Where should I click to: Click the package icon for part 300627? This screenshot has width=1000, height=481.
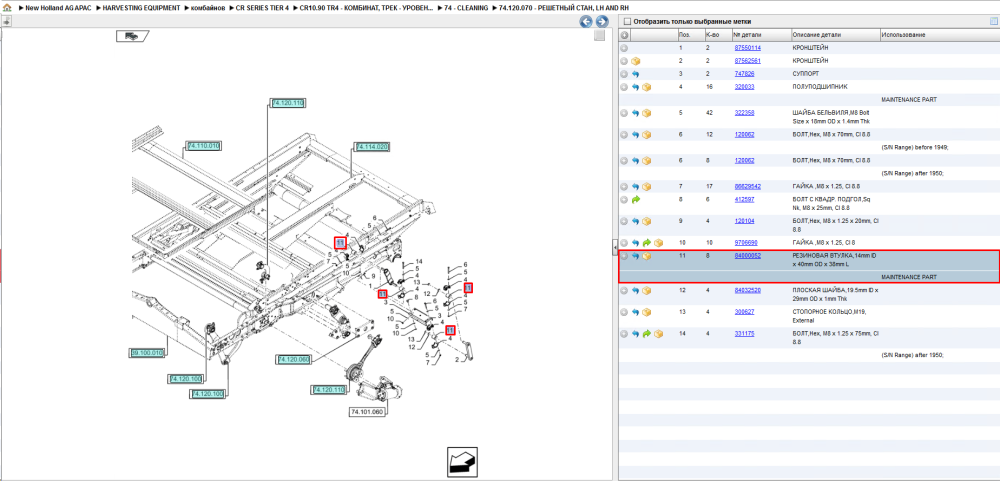(x=647, y=312)
